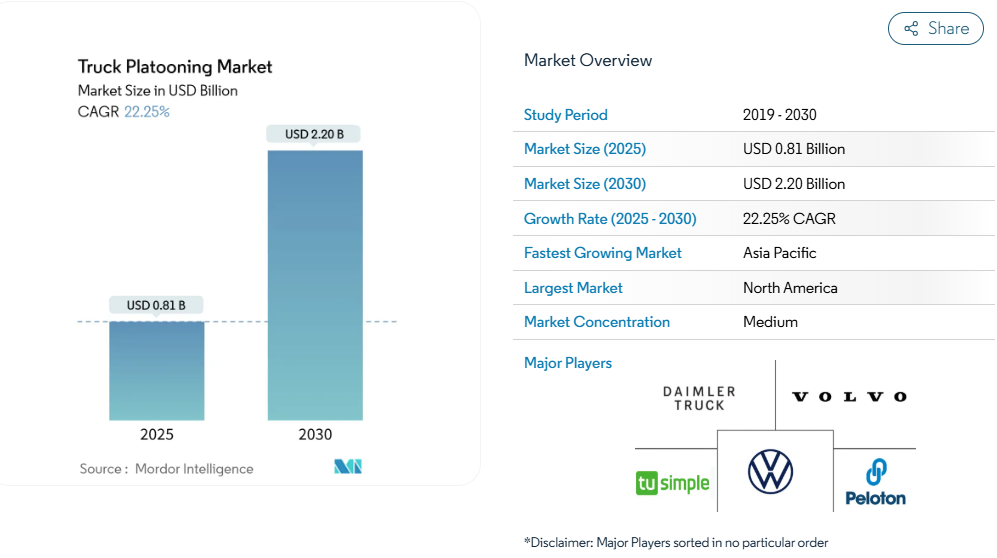Click the Mordor Intelligence logo in chart
This screenshot has width=997, height=558.
[348, 467]
